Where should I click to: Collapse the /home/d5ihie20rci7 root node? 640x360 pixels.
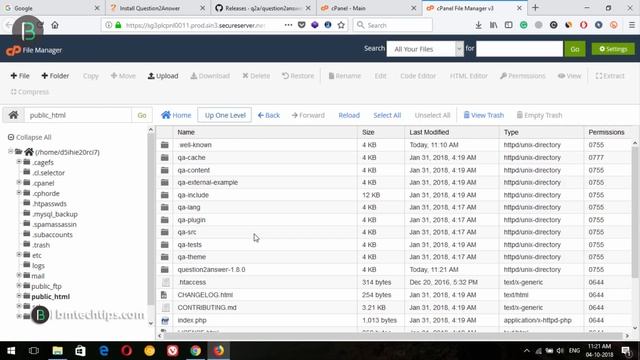coord(11,151)
